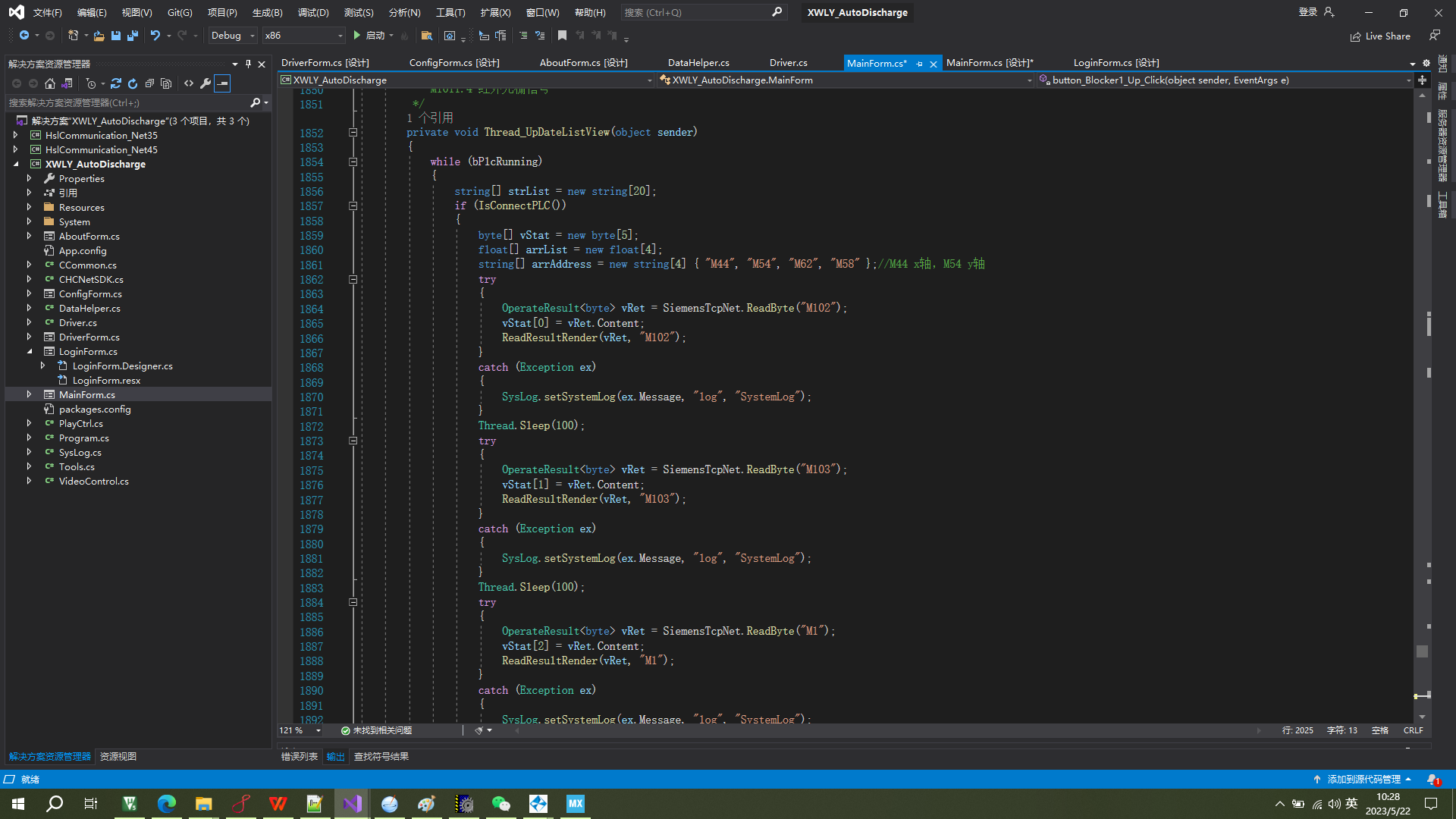Open the 工具(T) menu

[x=450, y=13]
